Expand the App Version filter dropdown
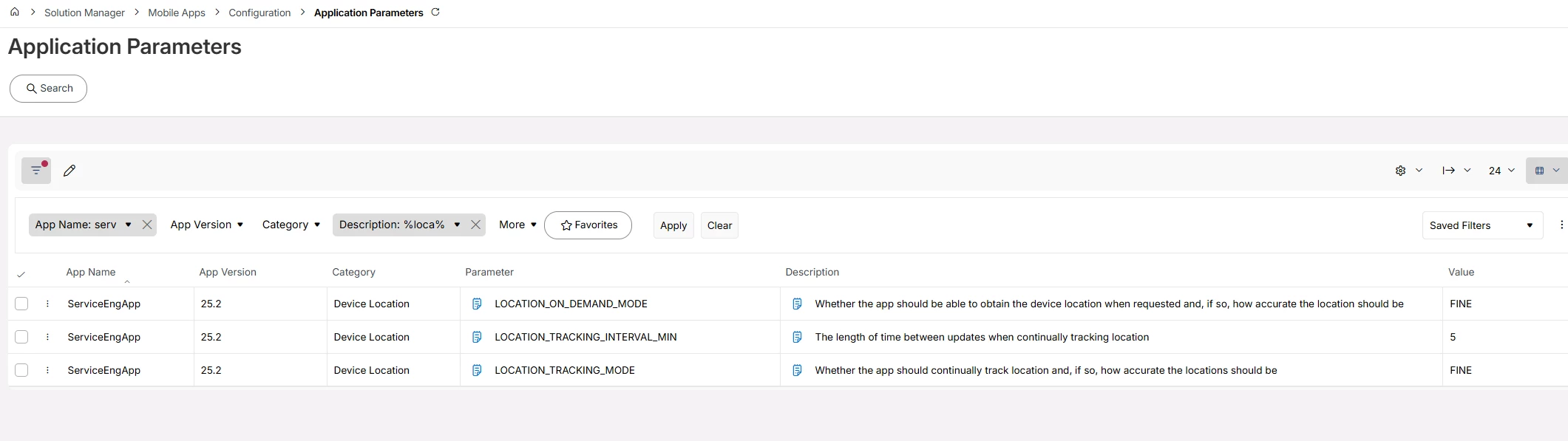Screen dimensions: 1568x441 tap(207, 225)
